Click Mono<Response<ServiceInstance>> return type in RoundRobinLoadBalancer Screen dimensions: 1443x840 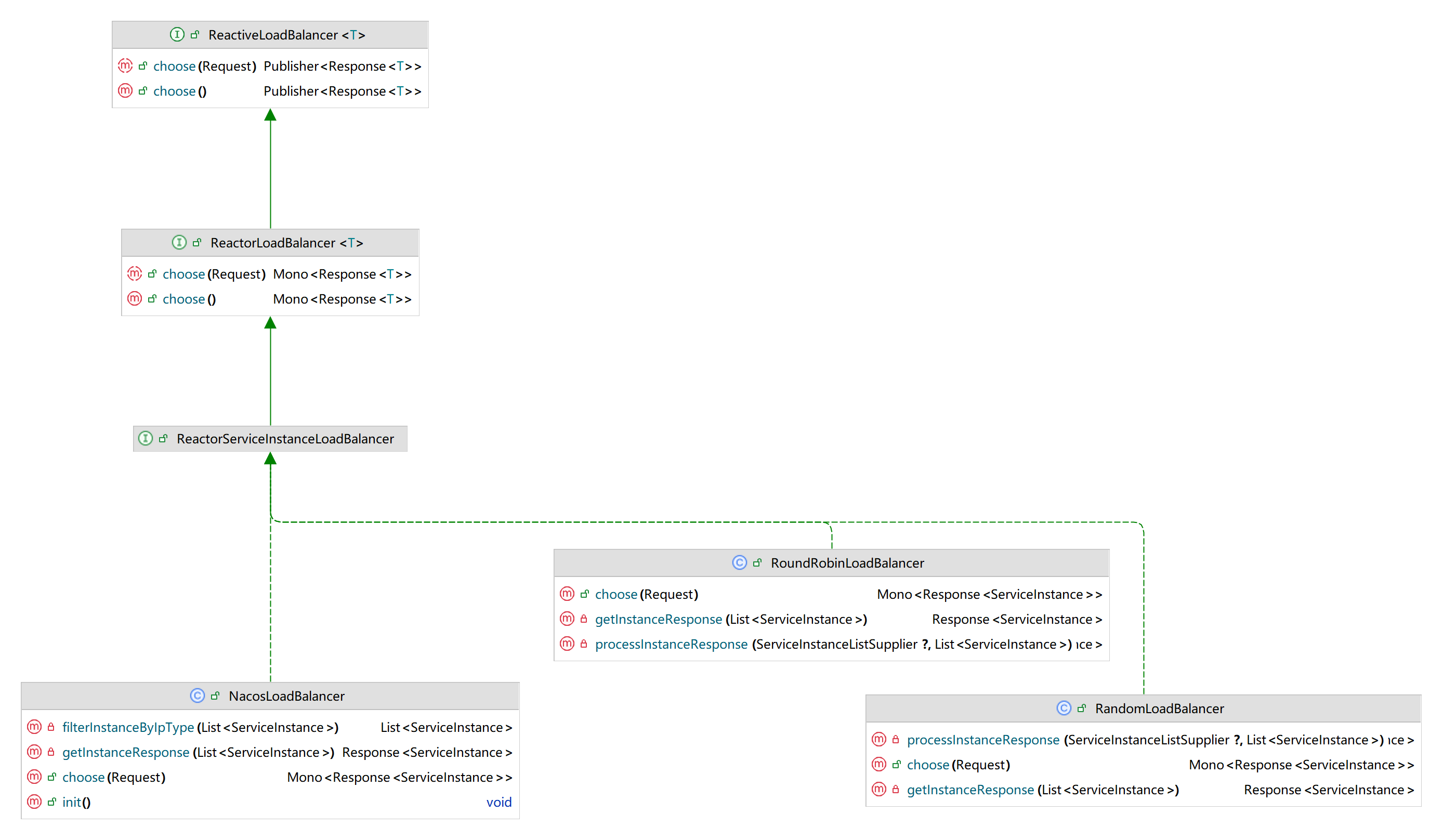click(x=990, y=594)
